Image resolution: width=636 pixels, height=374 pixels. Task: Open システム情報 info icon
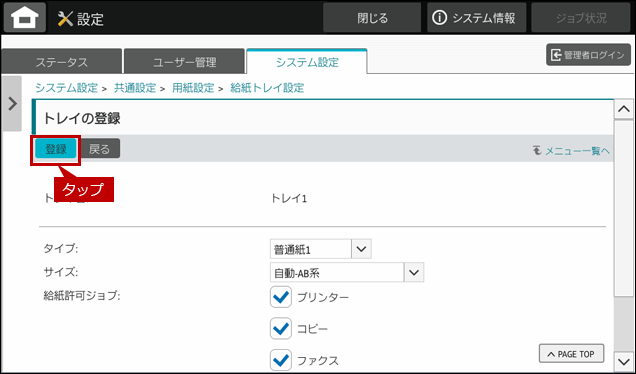(439, 18)
